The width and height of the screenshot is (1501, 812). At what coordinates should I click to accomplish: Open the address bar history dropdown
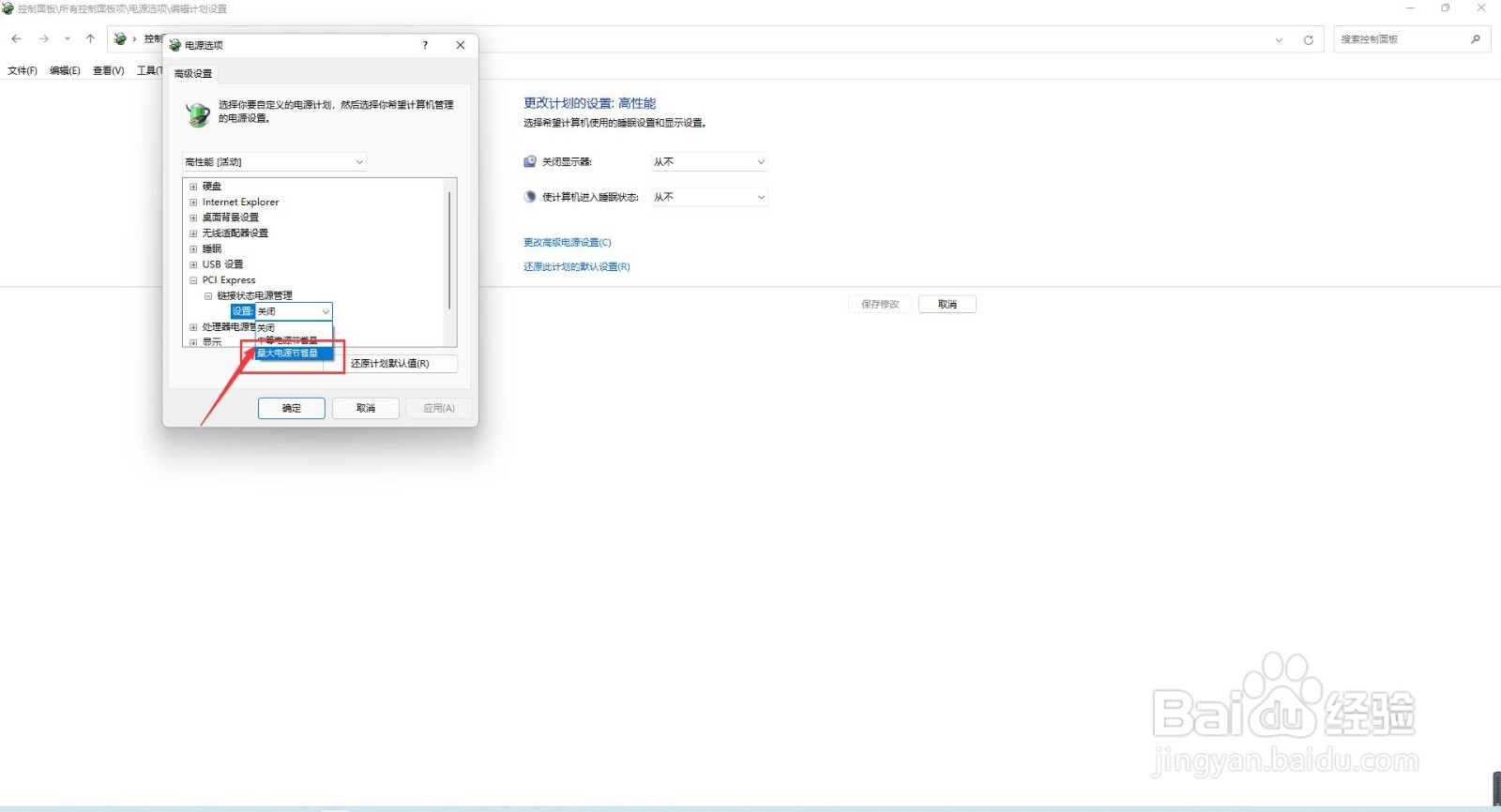coord(1279,39)
